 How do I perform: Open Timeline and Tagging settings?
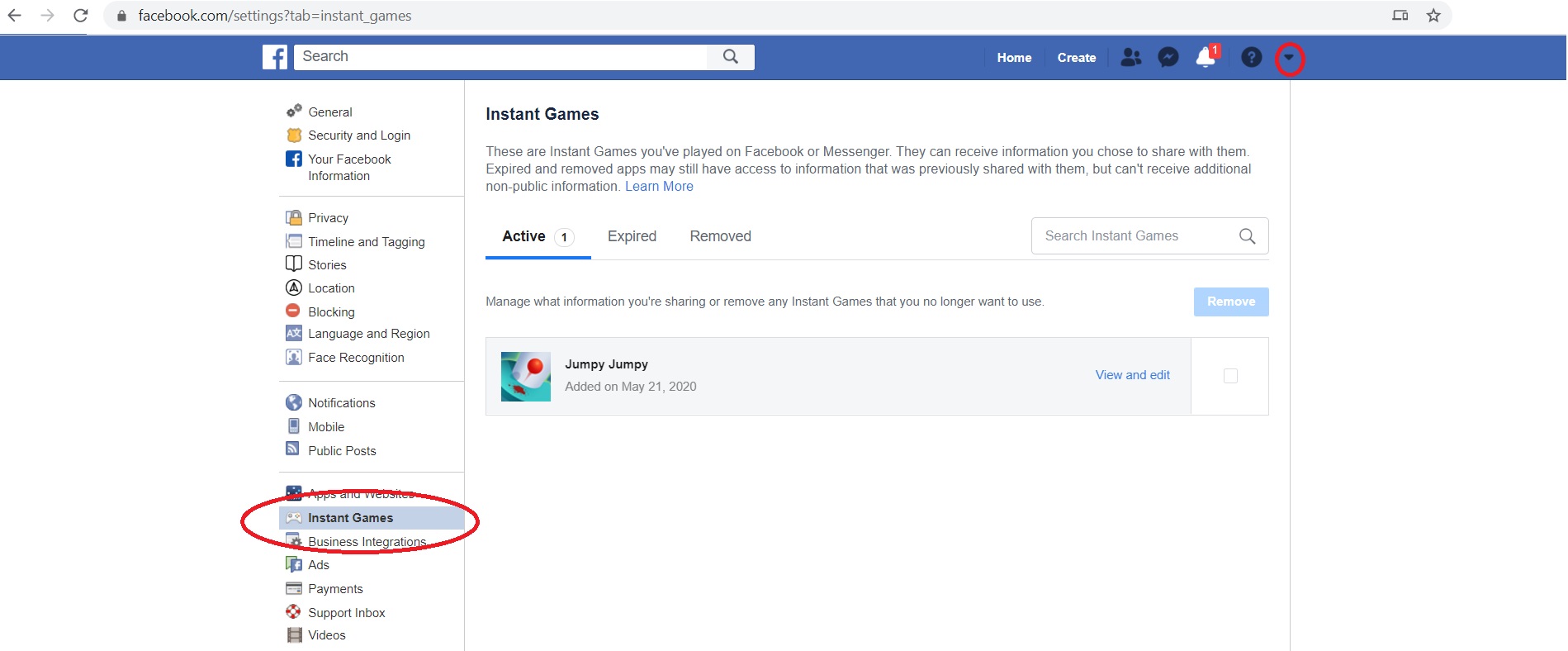[367, 241]
